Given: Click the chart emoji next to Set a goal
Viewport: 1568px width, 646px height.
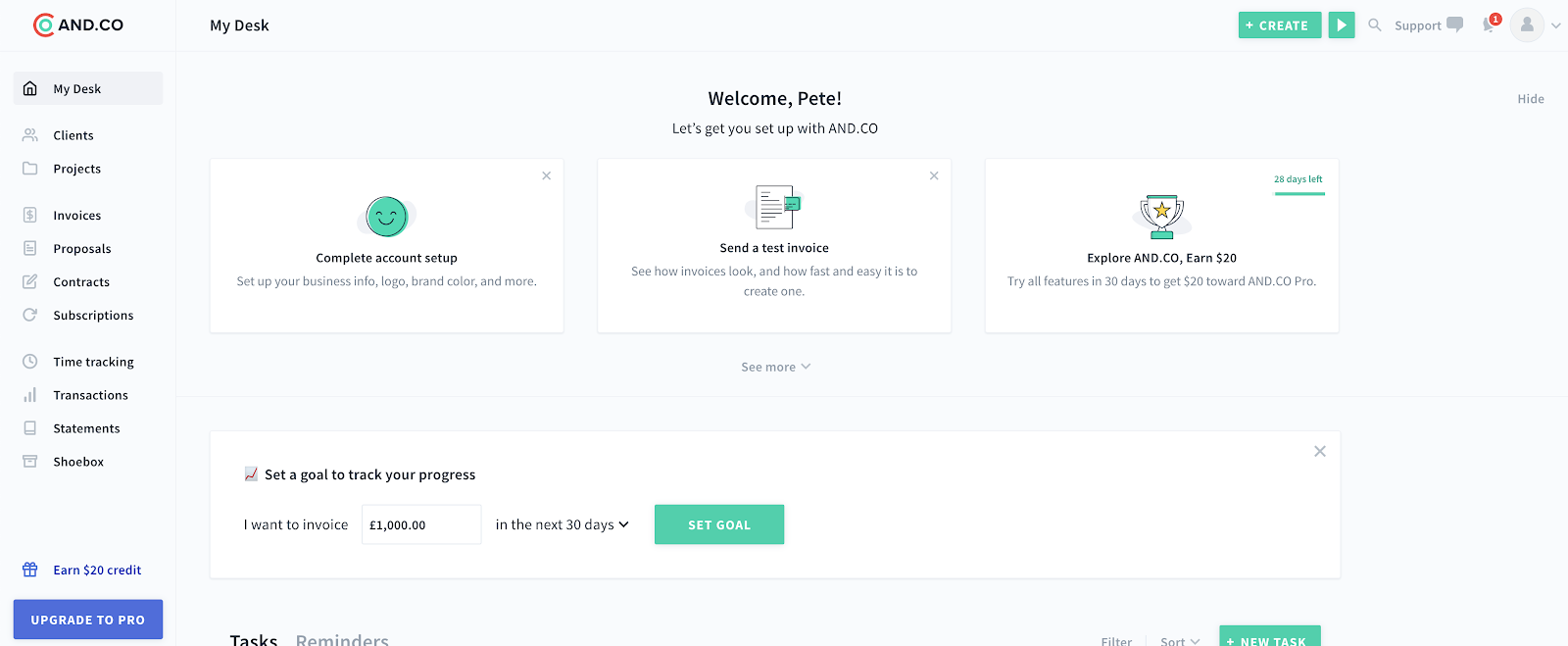Looking at the screenshot, I should click(251, 474).
